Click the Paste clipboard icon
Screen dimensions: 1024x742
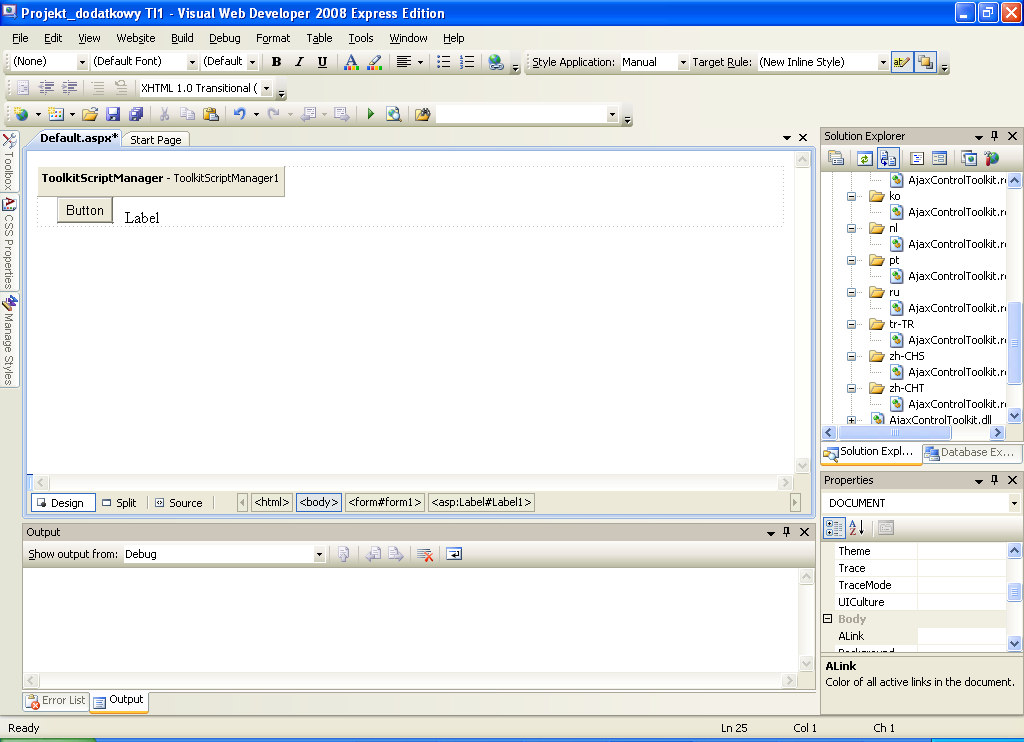point(210,114)
